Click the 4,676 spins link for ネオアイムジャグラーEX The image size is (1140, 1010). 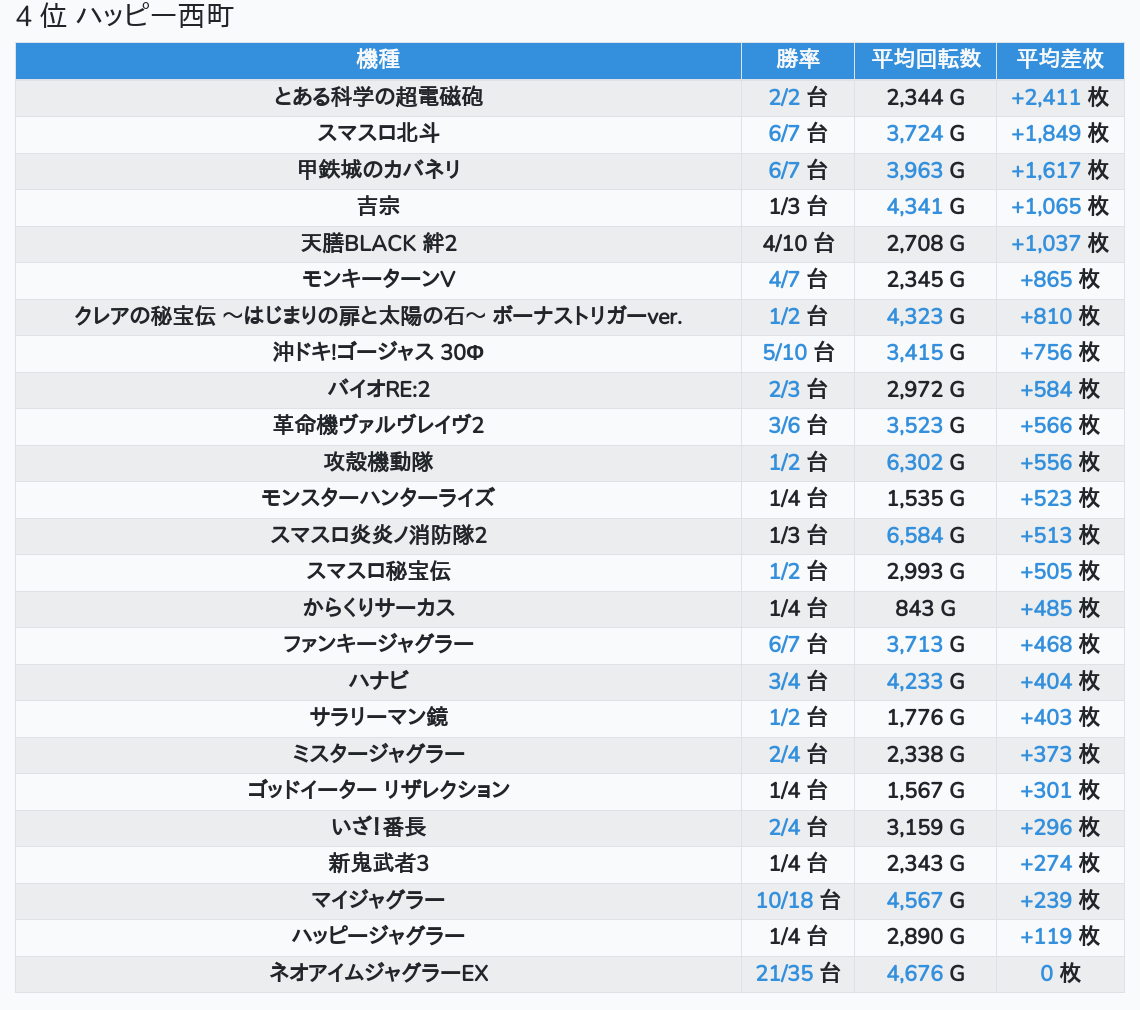pyautogui.click(x=914, y=973)
